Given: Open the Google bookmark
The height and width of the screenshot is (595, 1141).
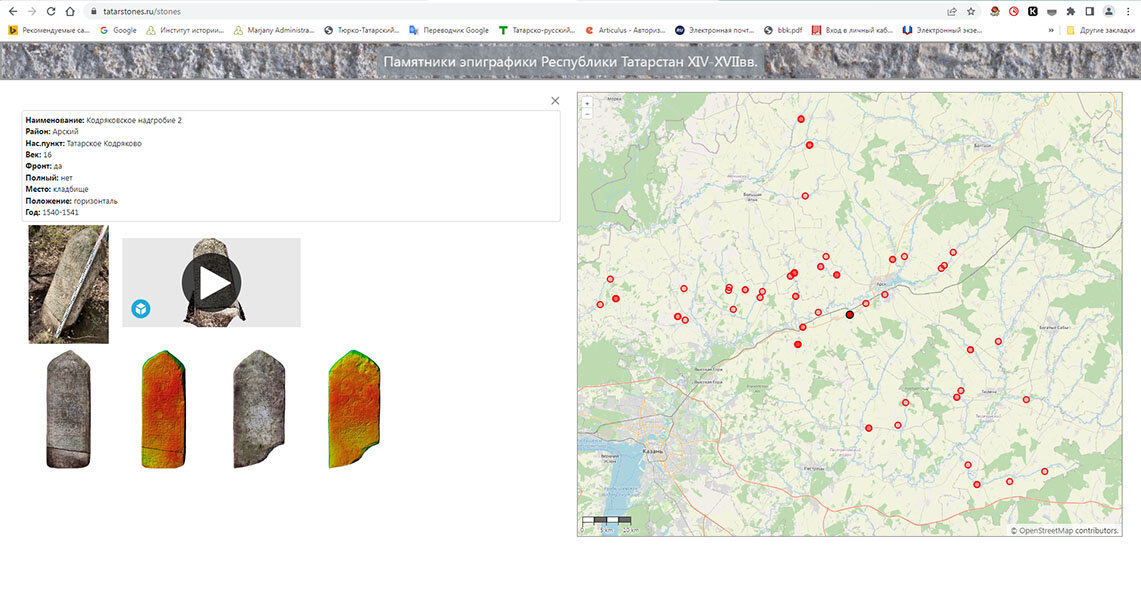Looking at the screenshot, I should (118, 31).
